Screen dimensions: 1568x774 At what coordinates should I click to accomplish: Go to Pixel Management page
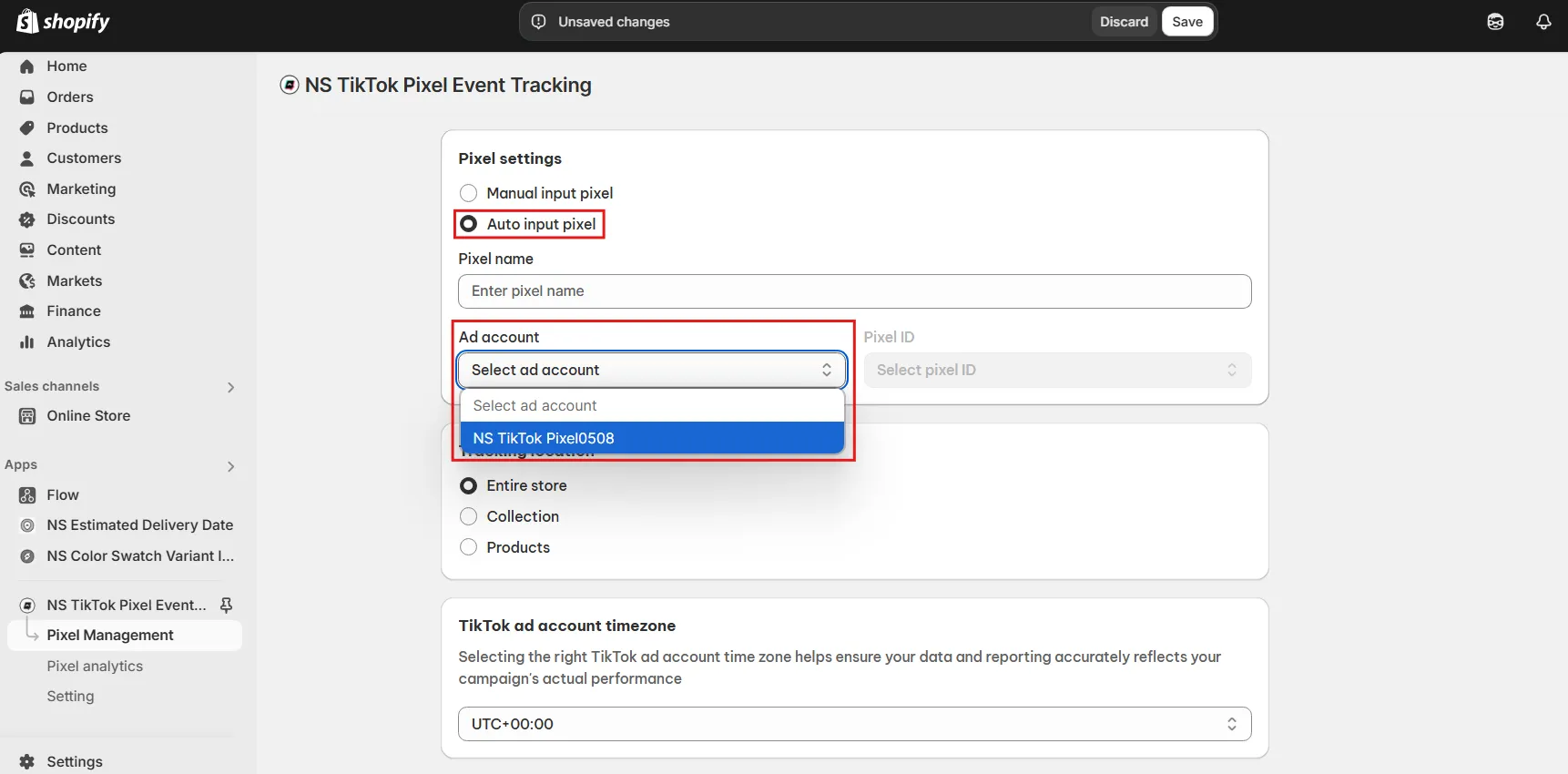click(x=125, y=636)
